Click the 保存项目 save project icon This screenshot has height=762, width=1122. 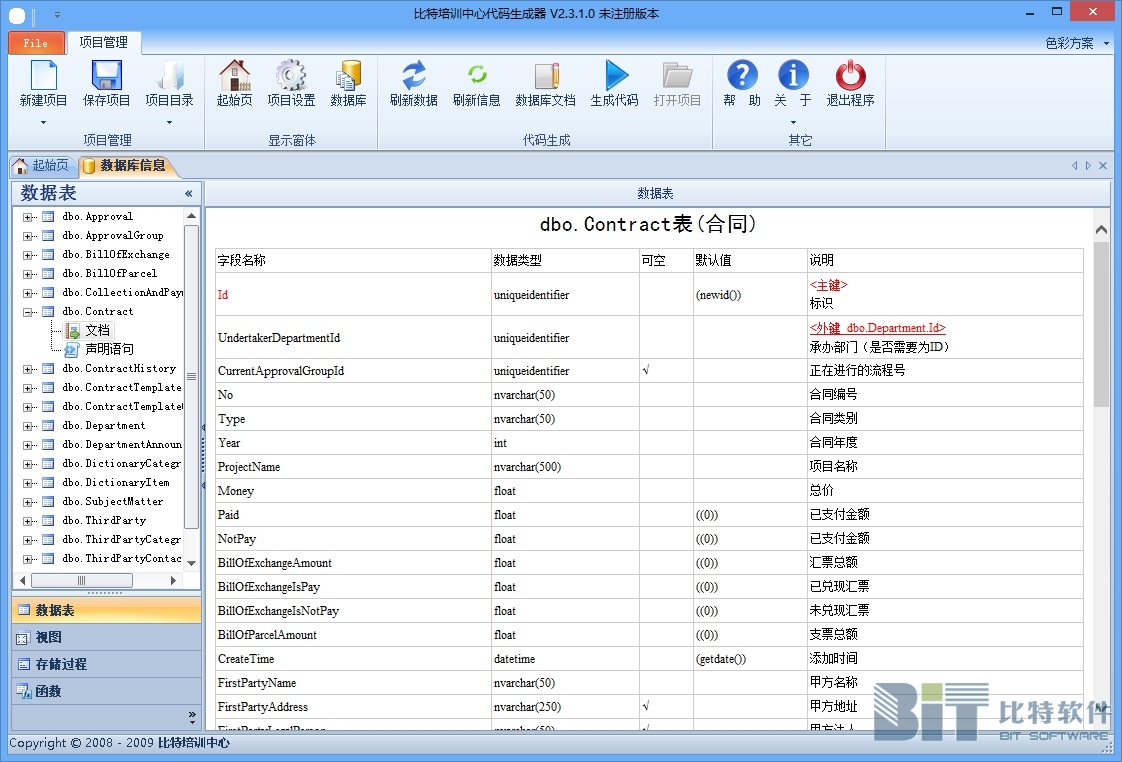[106, 76]
